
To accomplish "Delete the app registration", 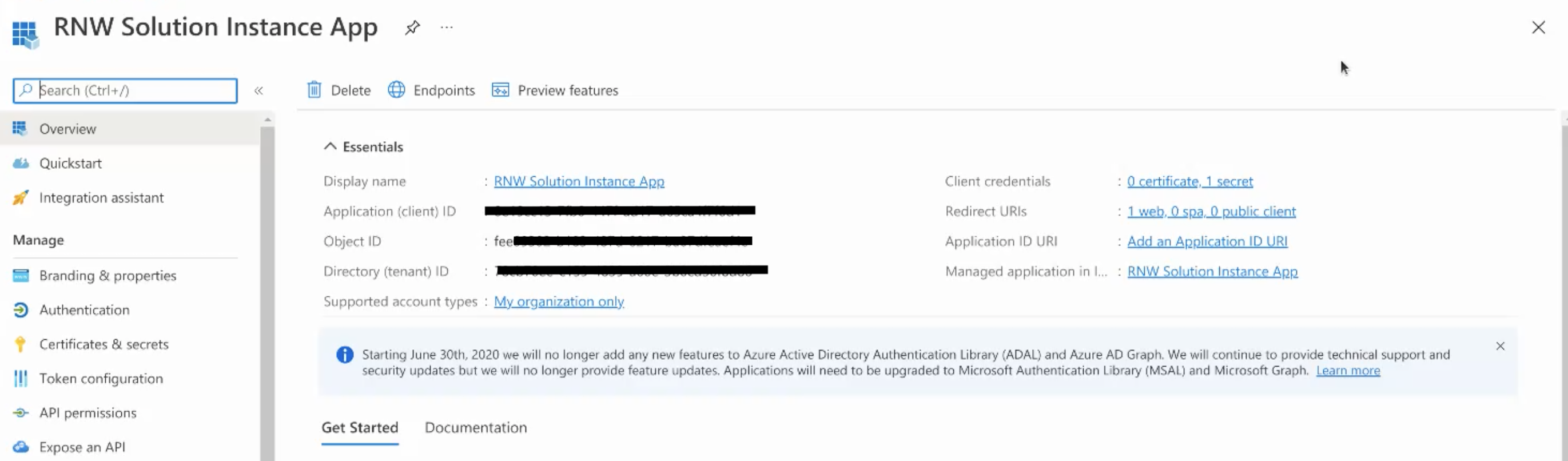I will point(339,90).
